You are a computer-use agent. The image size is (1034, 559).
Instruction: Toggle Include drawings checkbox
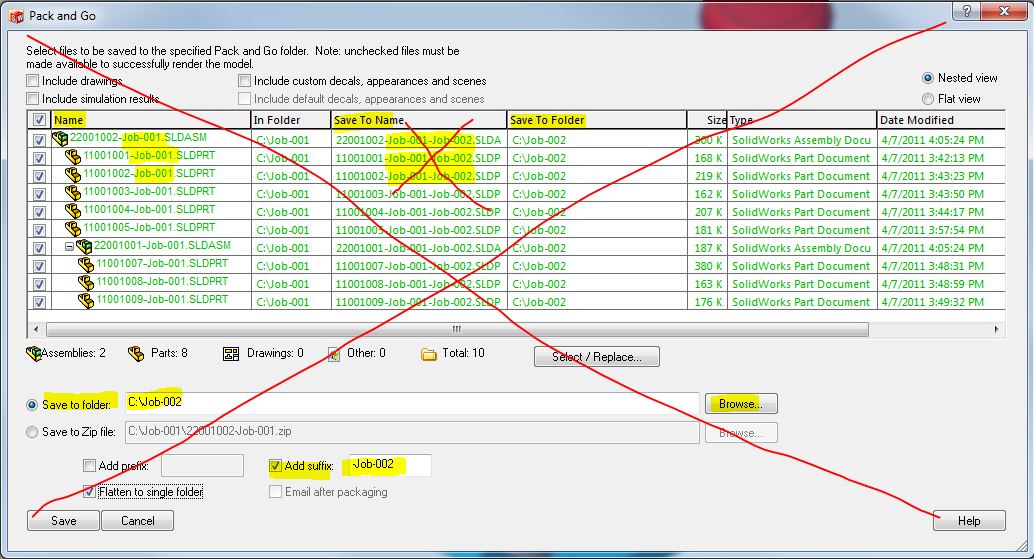tap(32, 80)
